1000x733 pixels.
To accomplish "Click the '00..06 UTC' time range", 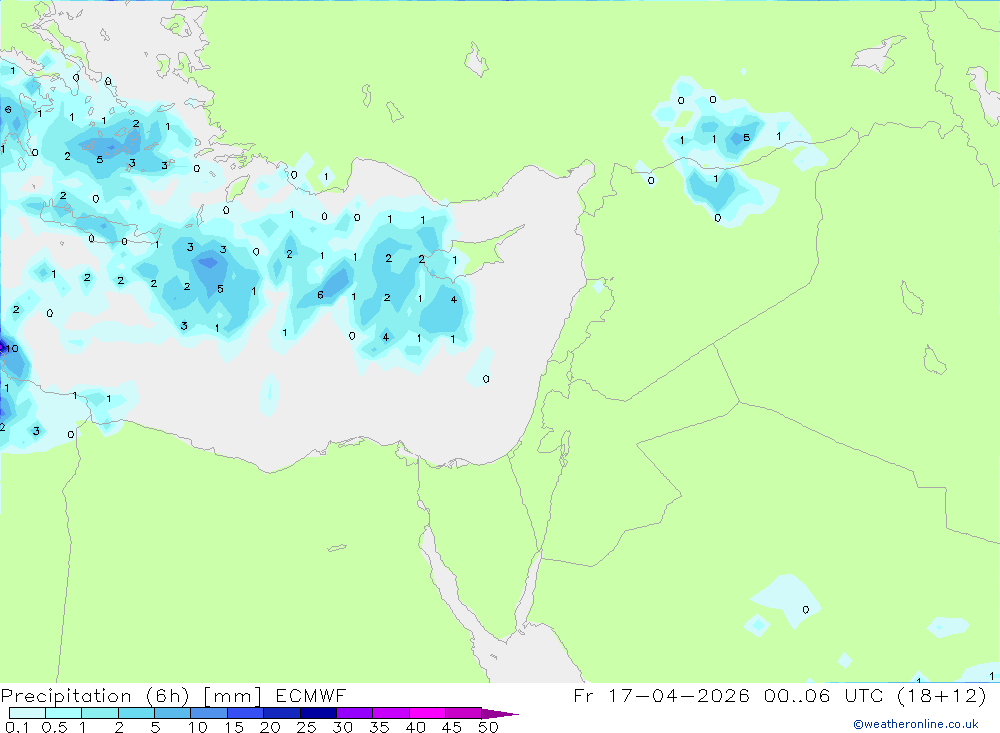I will [825, 695].
